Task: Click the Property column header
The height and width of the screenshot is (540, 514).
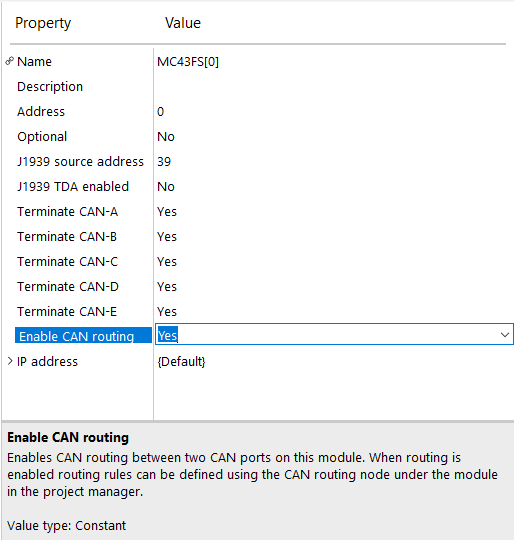Action: (x=43, y=23)
